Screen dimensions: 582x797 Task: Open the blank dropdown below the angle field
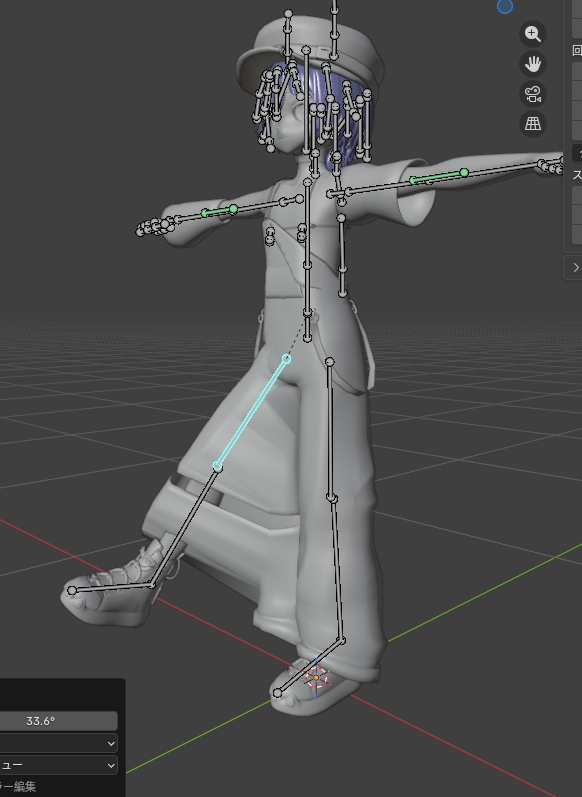[58, 743]
